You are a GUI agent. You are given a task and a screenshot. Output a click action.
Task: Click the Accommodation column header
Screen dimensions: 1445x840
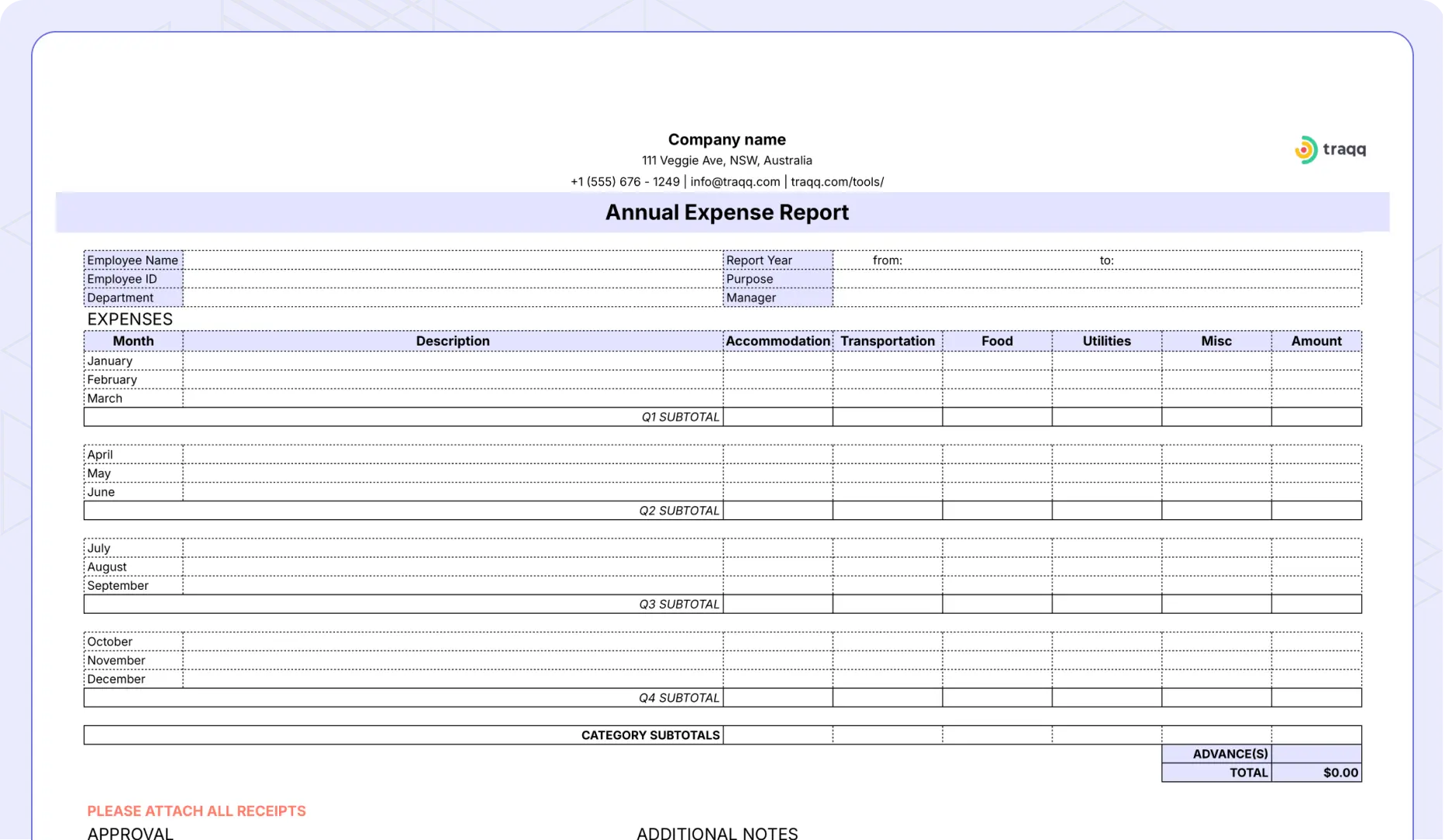pyautogui.click(x=778, y=341)
